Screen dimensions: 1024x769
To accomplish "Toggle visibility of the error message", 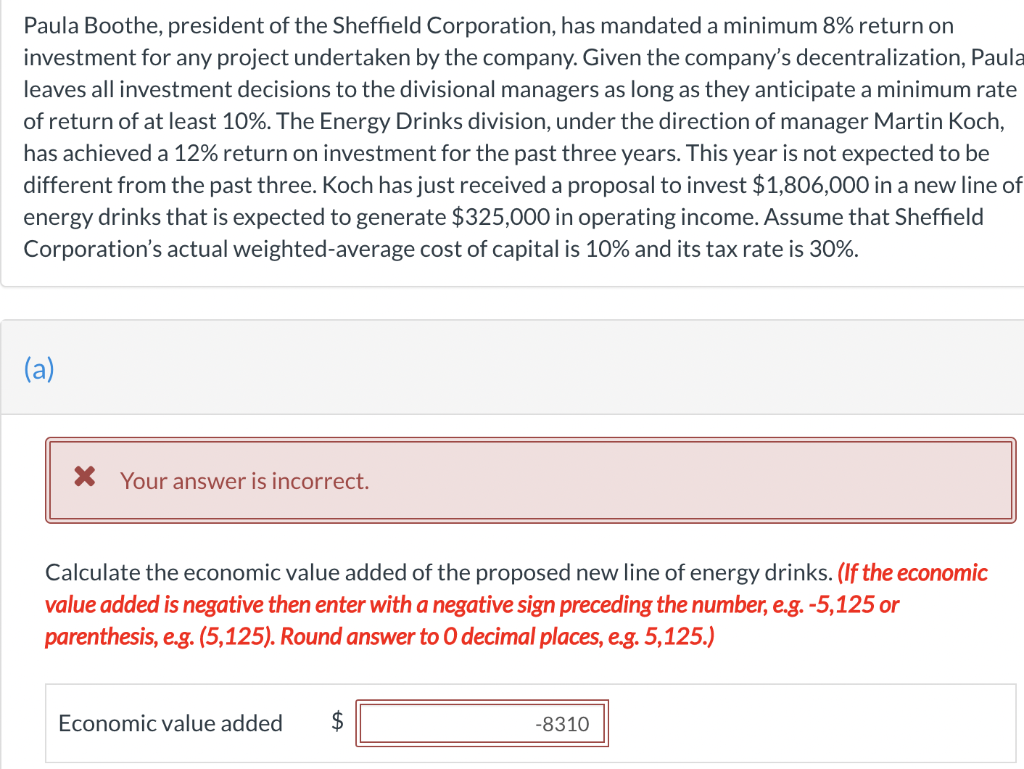I will [x=530, y=480].
